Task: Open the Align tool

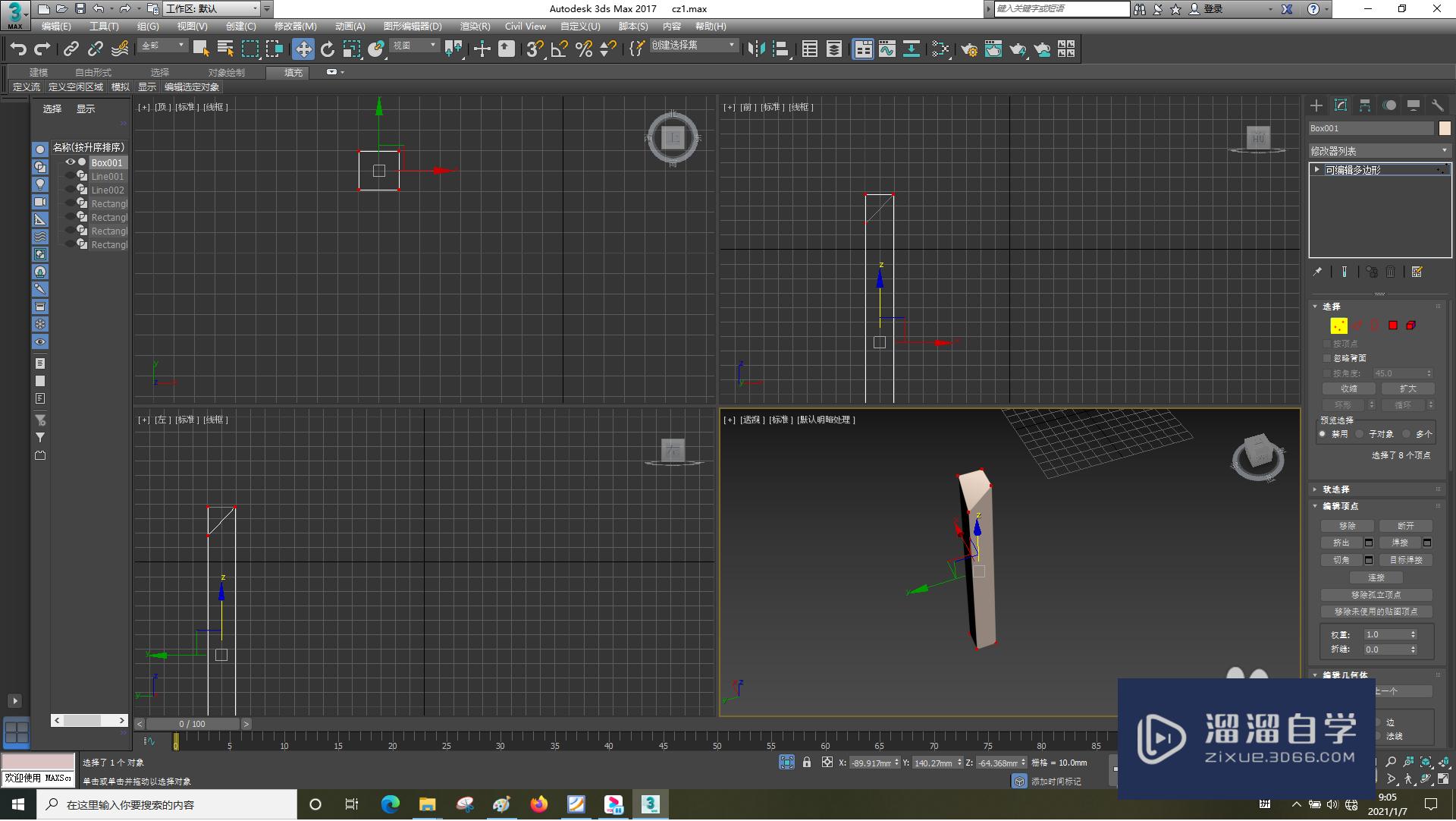Action: (781, 49)
